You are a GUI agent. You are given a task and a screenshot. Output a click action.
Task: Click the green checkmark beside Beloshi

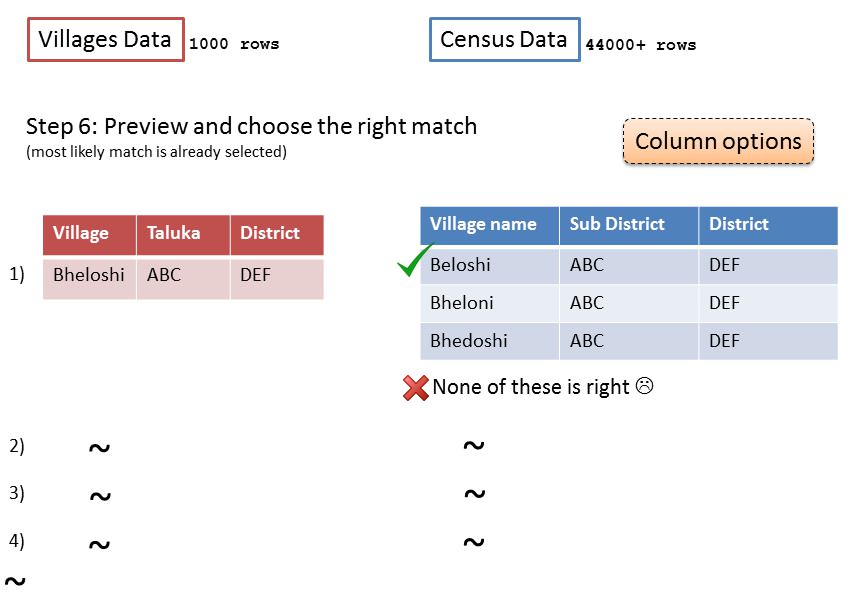tap(416, 260)
